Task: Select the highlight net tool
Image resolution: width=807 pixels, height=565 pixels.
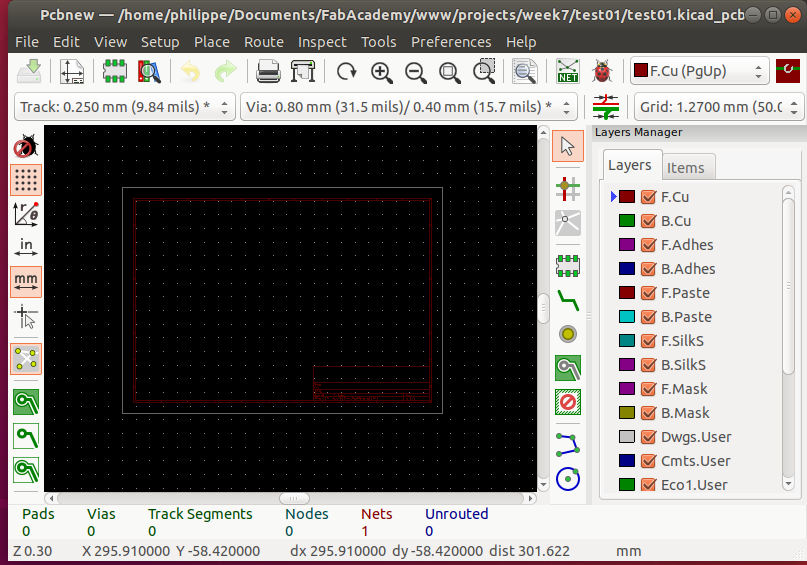Action: tap(568, 188)
